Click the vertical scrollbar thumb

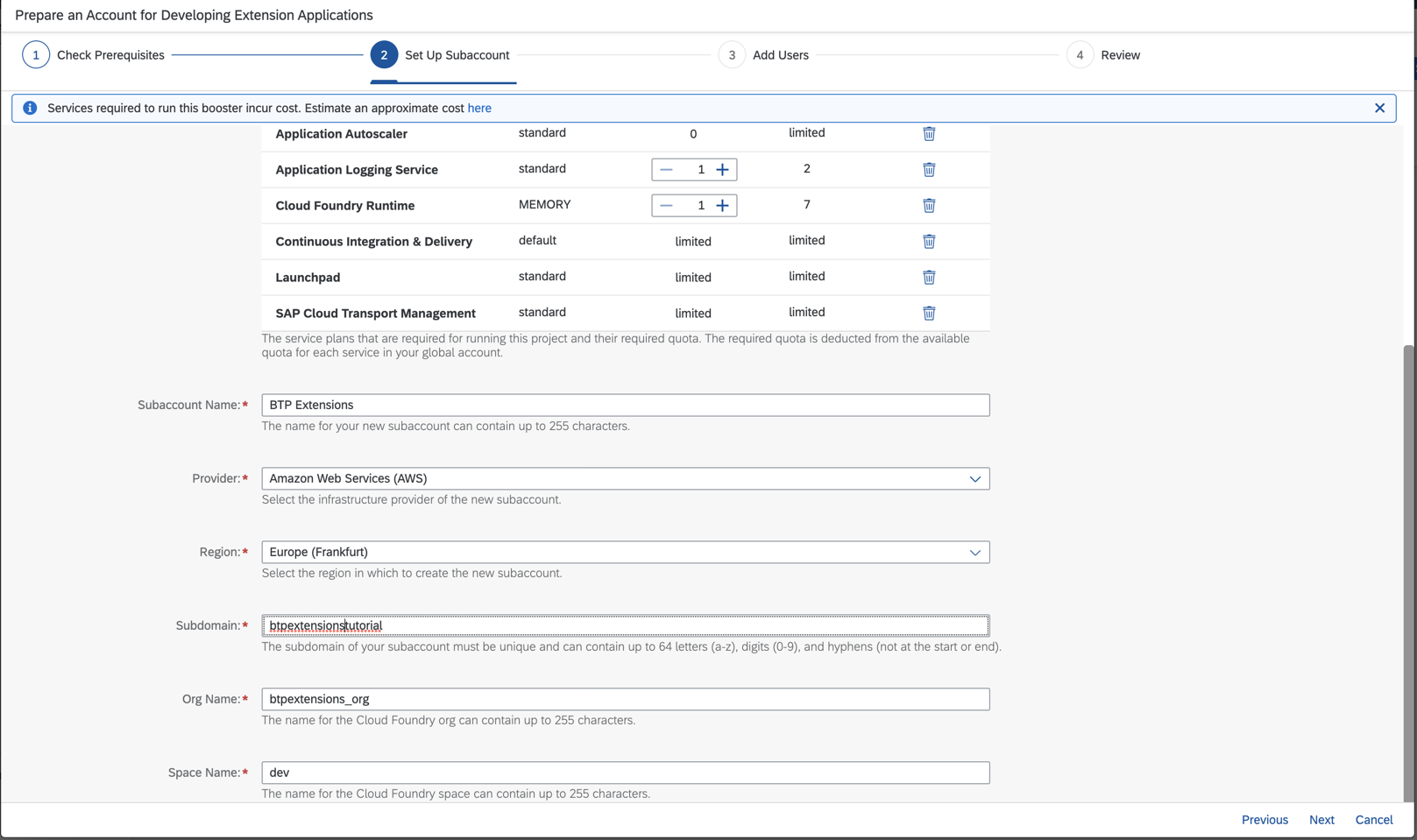pos(1408,573)
